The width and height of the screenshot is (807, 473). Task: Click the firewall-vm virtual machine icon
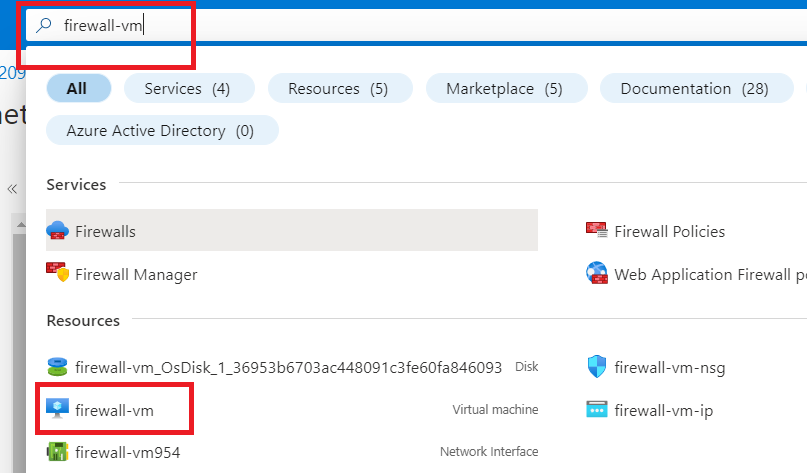pyautogui.click(x=58, y=409)
